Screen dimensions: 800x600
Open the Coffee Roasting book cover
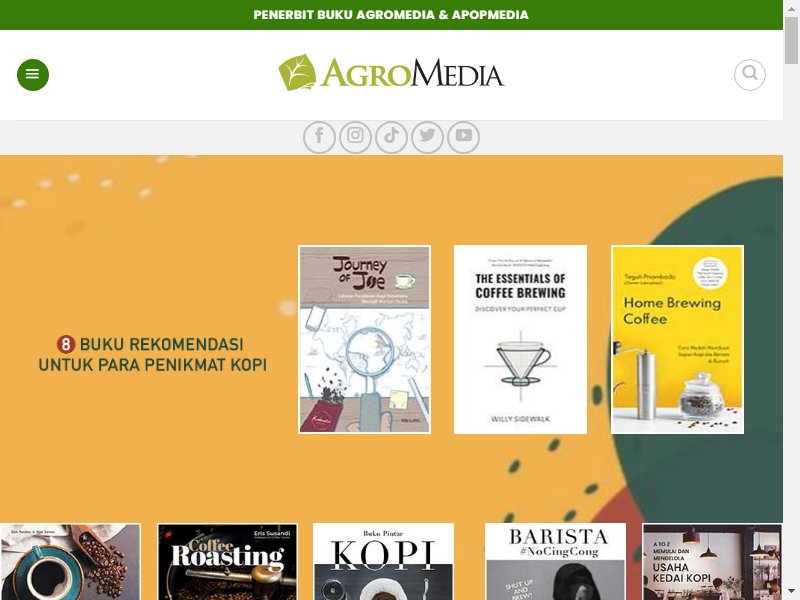(227, 561)
